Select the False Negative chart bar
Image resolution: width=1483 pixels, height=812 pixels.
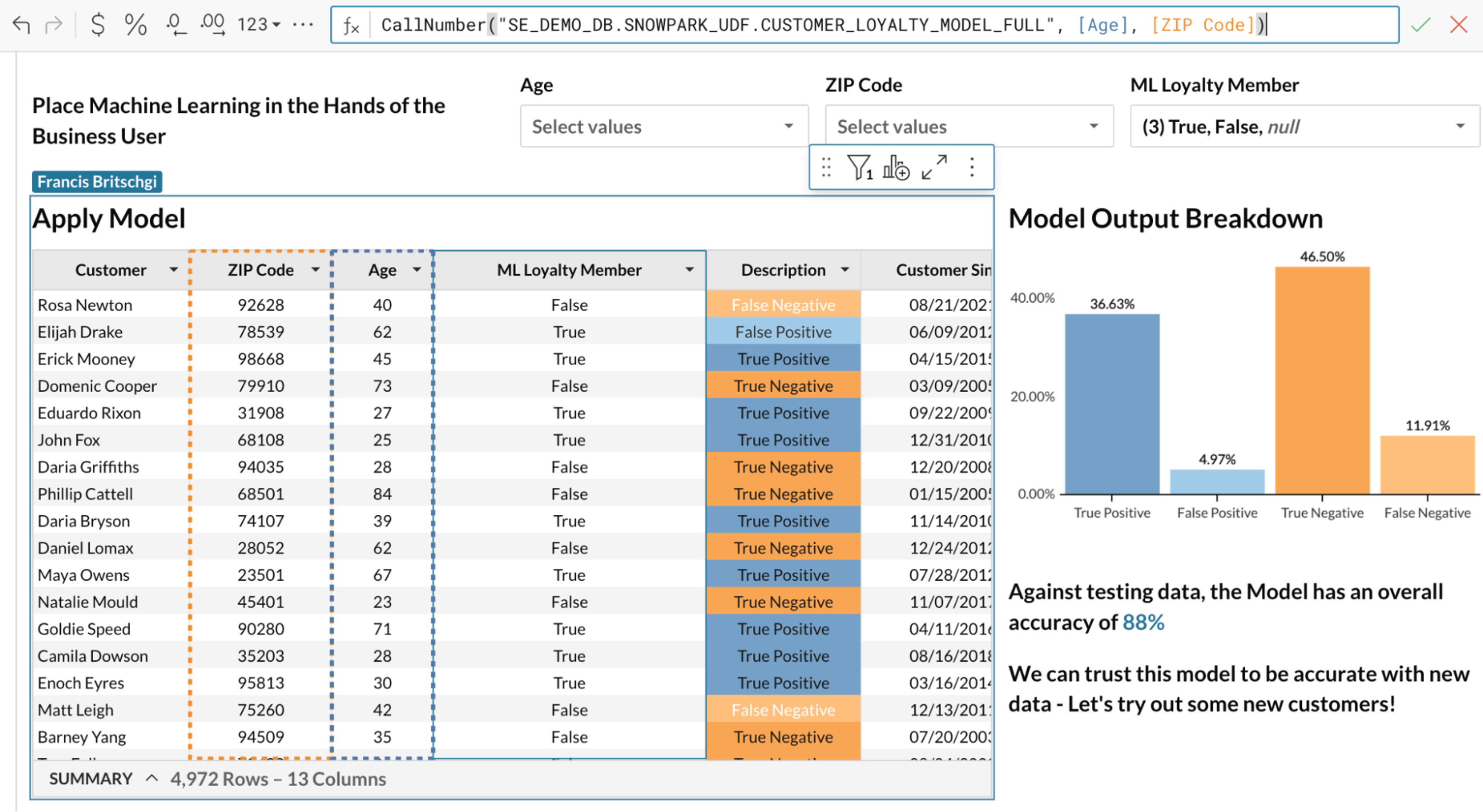click(x=1427, y=464)
